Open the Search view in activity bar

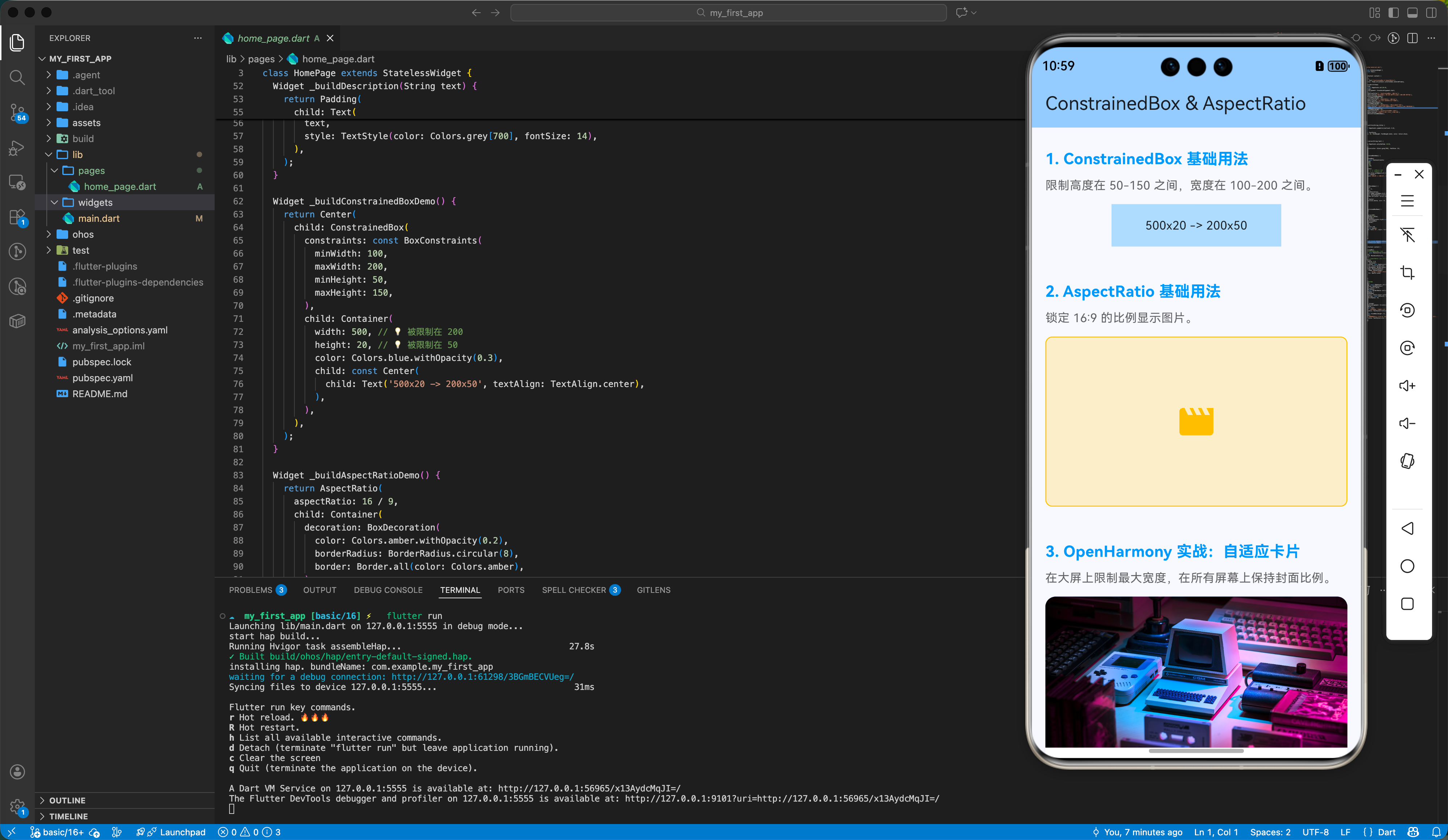17,77
